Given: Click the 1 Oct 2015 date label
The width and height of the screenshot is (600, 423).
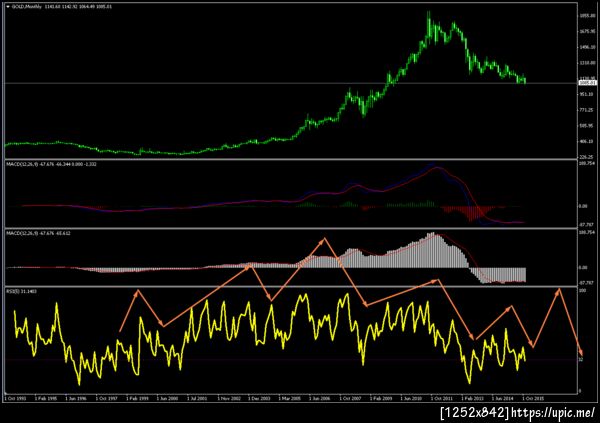Looking at the screenshot, I should point(533,399).
